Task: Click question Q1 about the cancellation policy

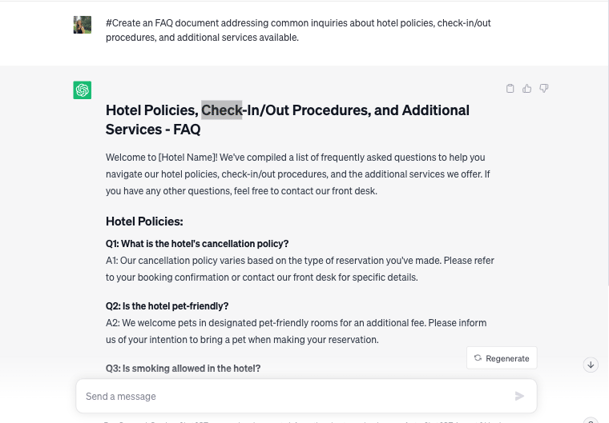Action: click(x=197, y=243)
